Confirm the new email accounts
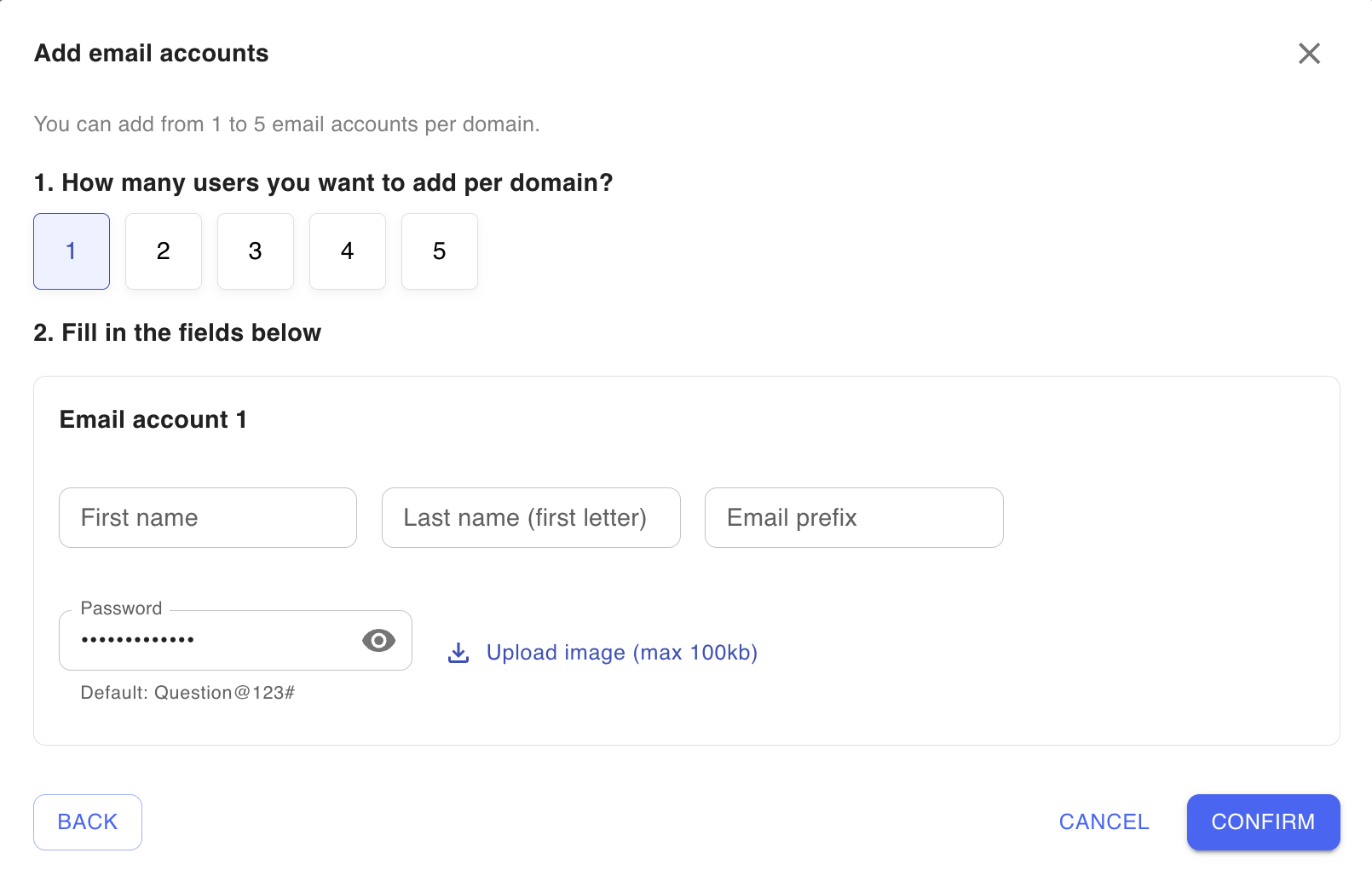 [1263, 822]
